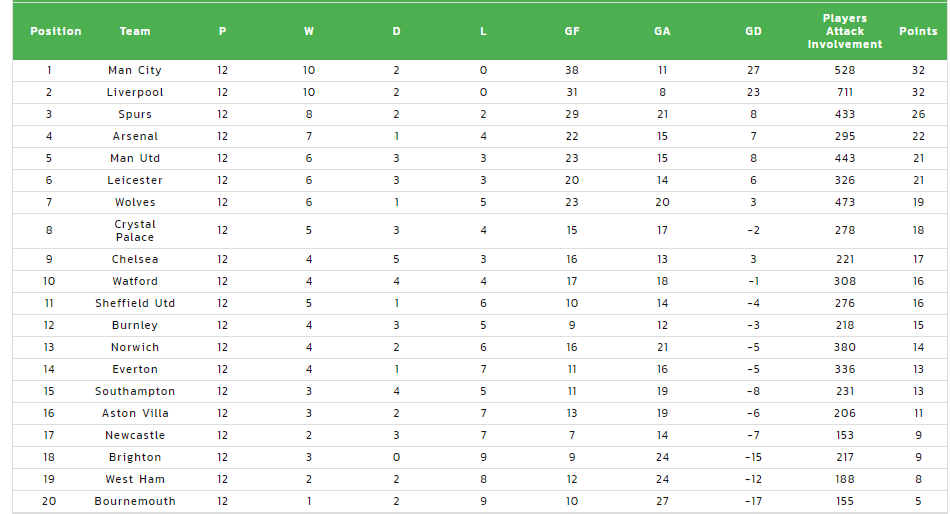Click the Bournemouth team name
950x514 pixels.
click(x=135, y=501)
